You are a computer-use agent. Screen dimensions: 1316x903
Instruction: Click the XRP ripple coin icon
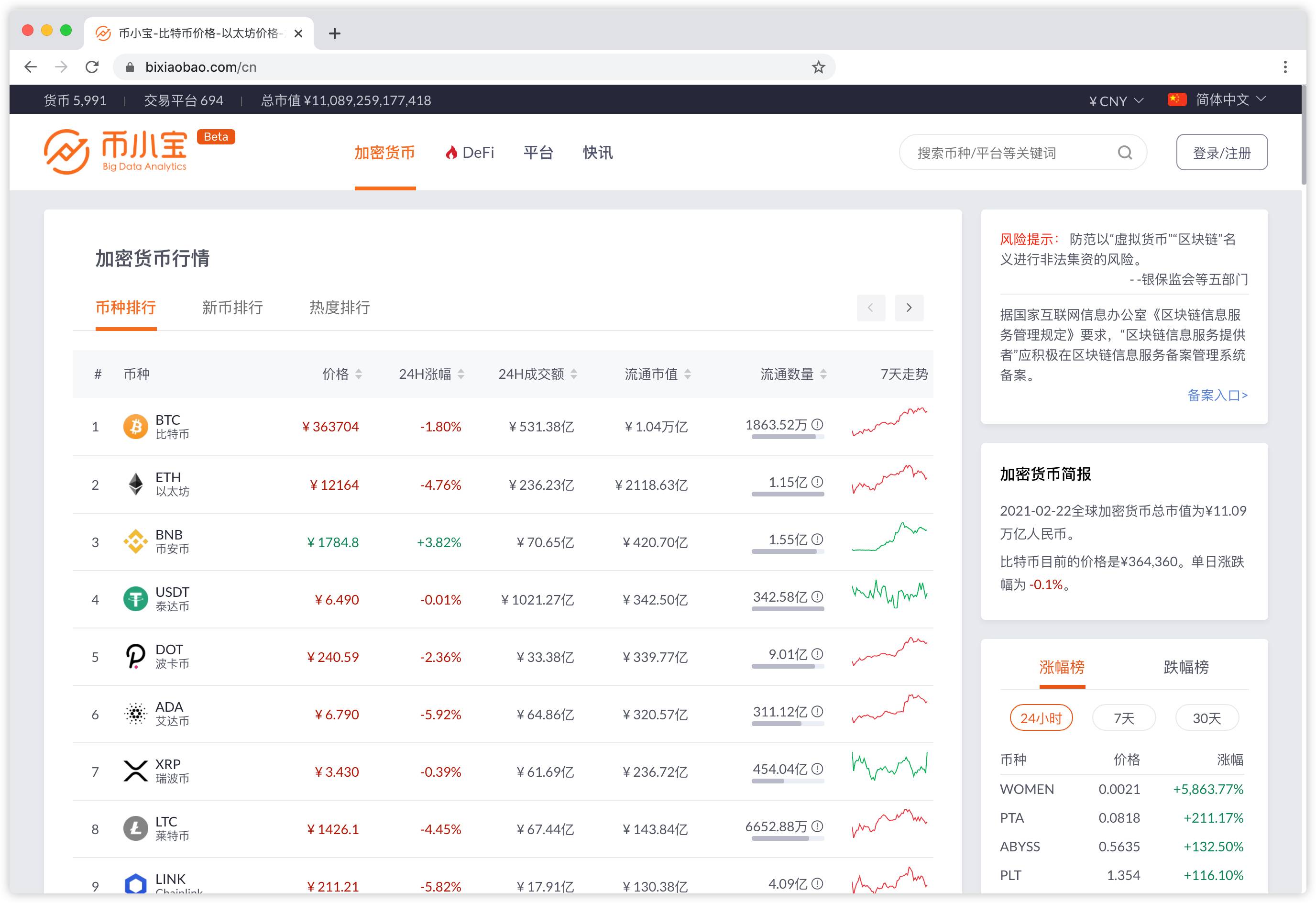click(135, 771)
